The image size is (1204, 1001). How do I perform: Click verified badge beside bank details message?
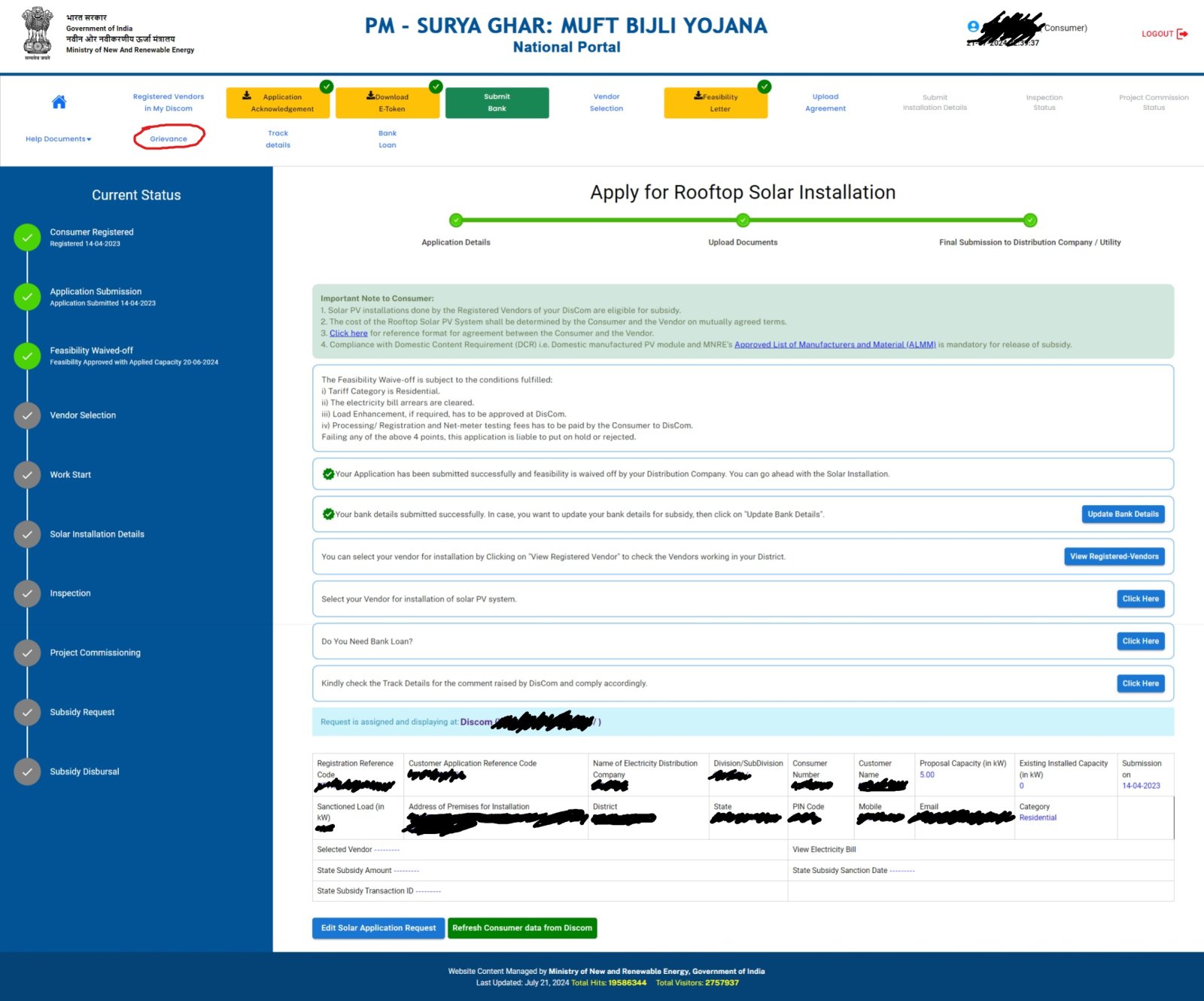[328, 515]
